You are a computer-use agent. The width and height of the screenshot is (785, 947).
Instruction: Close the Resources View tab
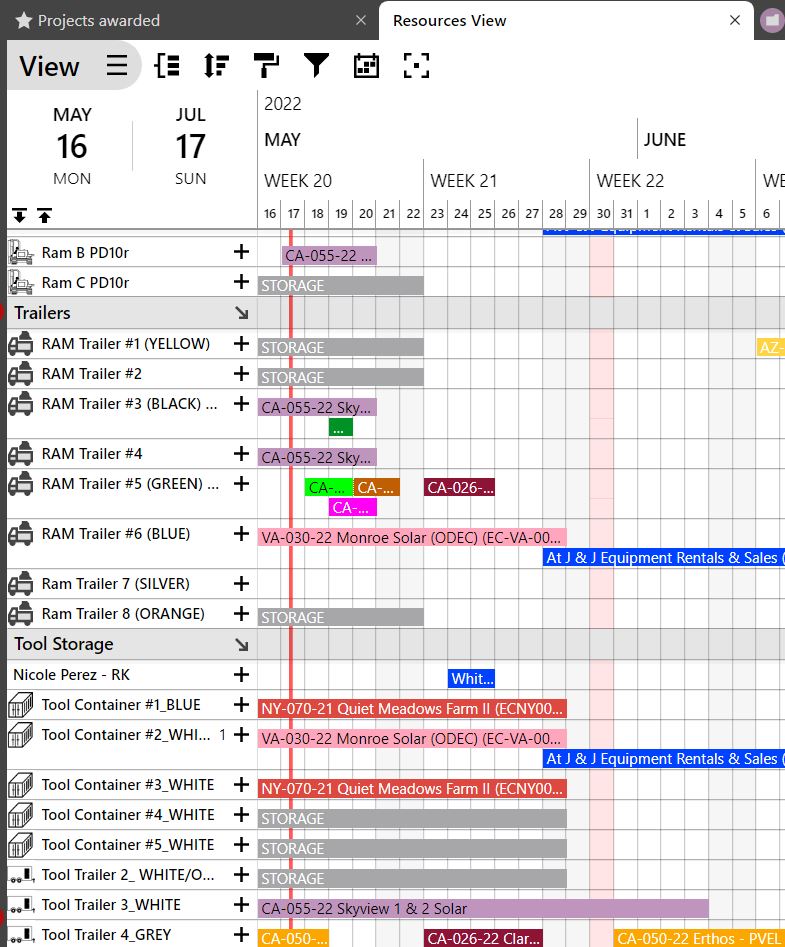click(x=735, y=20)
